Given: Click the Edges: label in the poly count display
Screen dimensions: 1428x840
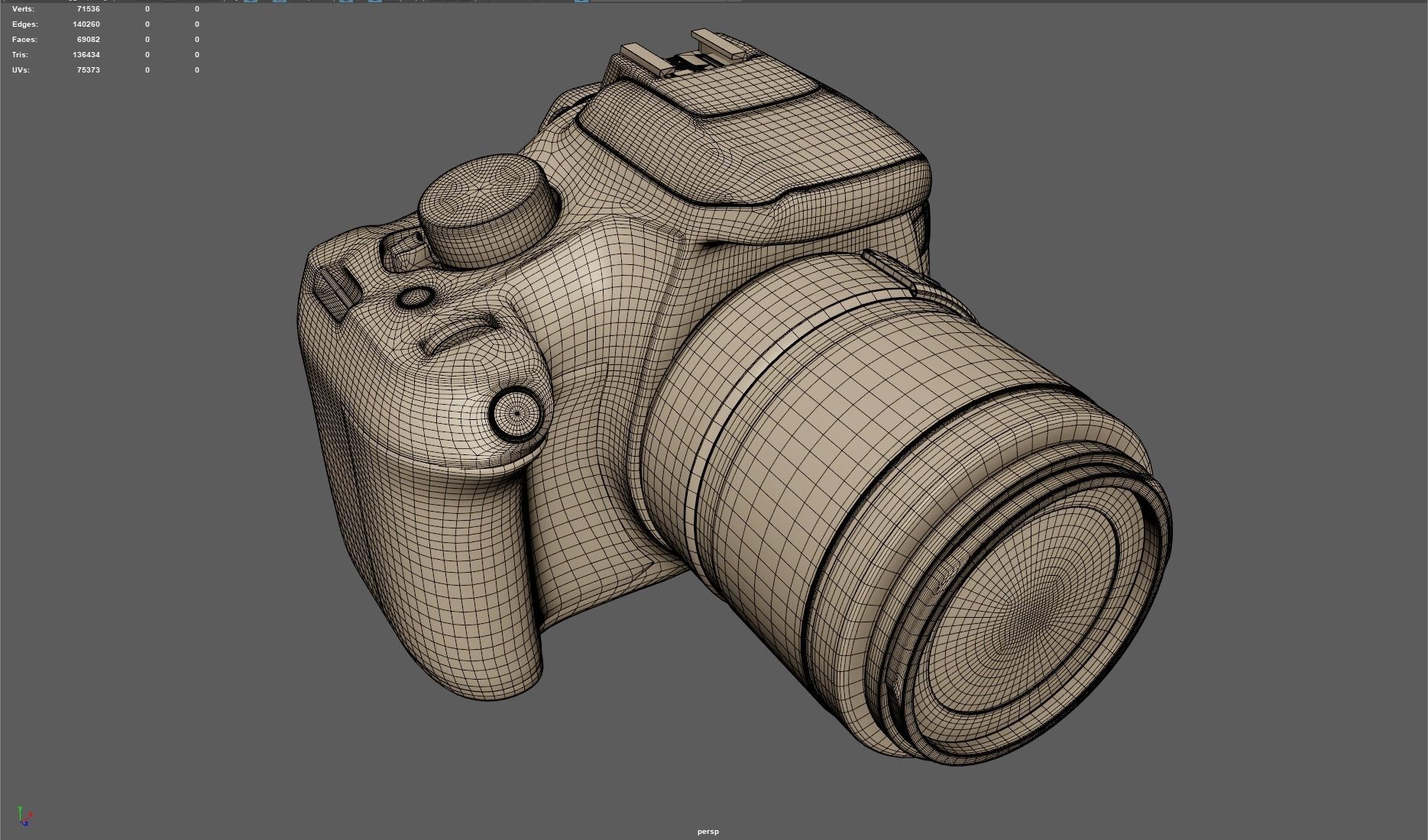Looking at the screenshot, I should point(24,24).
